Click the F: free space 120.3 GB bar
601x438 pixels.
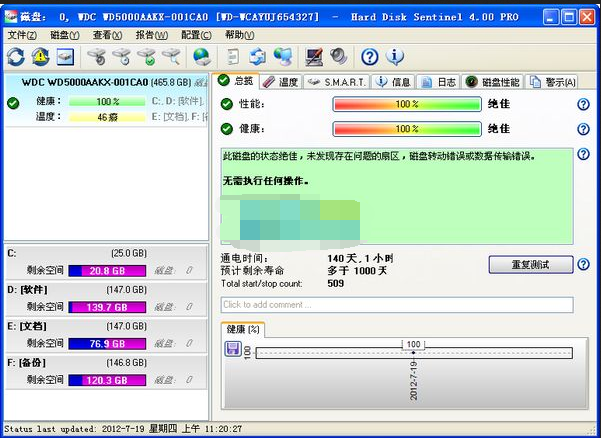107,380
